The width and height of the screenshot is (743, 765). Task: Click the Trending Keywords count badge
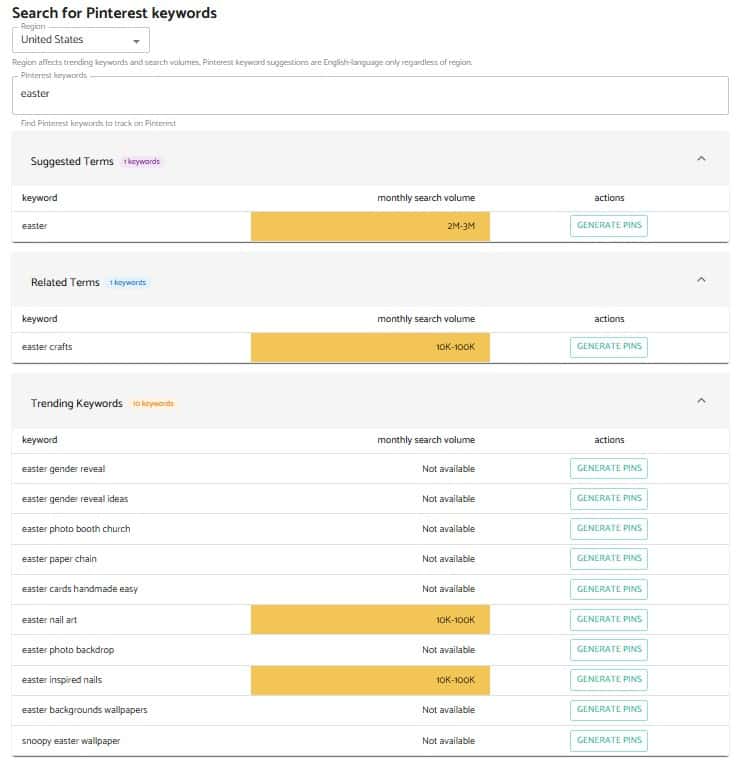coord(153,403)
